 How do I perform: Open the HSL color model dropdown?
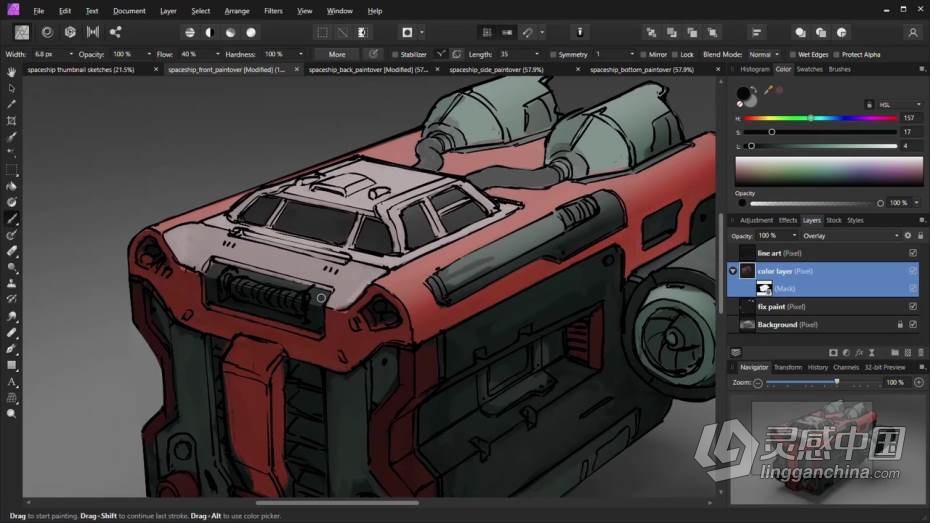point(900,104)
